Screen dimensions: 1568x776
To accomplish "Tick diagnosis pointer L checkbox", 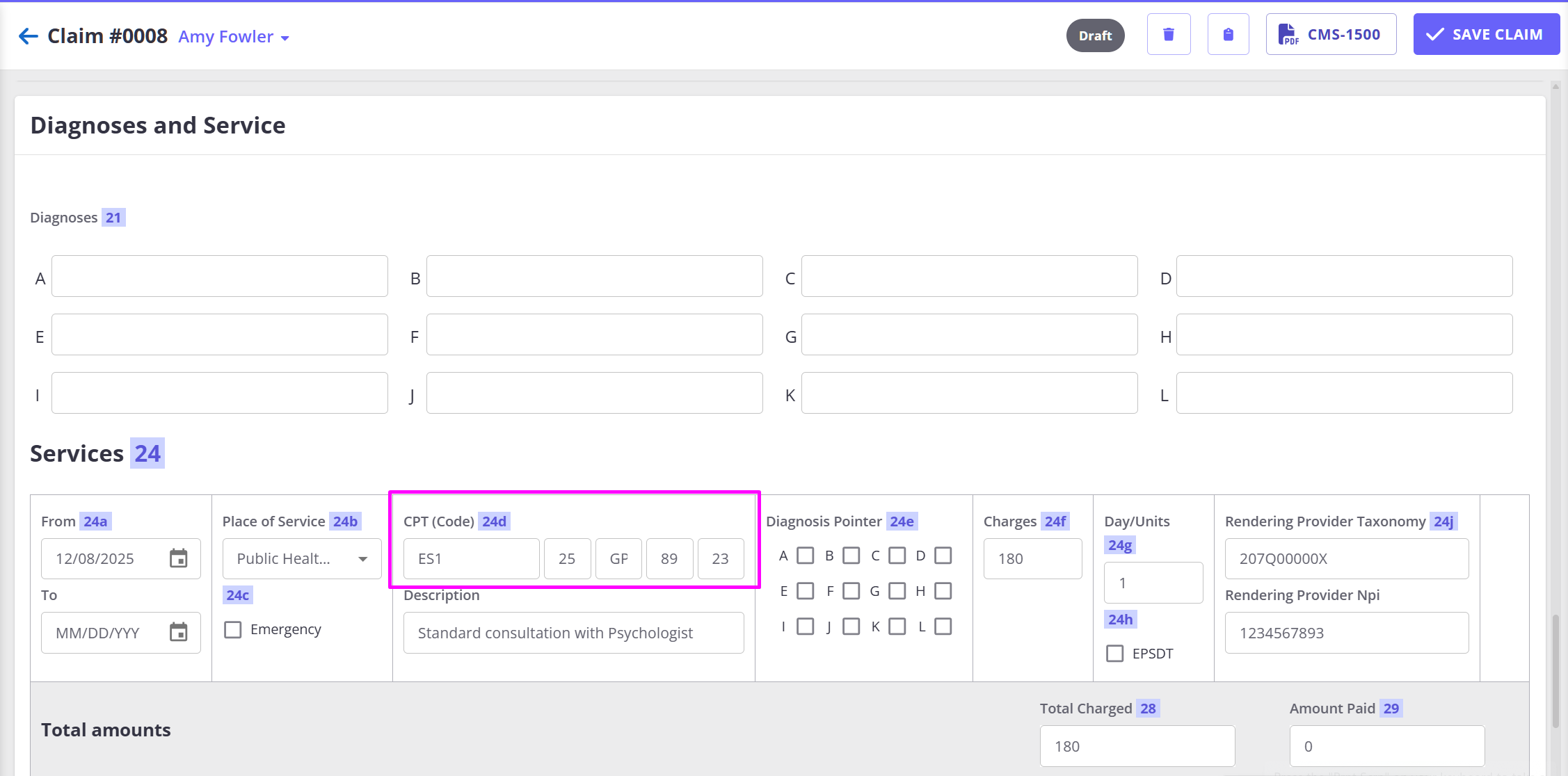I will coord(943,627).
